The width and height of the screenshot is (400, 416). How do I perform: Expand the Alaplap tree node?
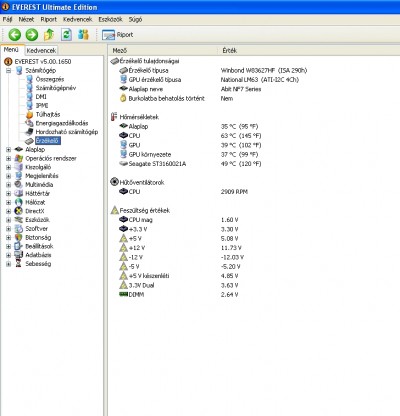(8, 150)
